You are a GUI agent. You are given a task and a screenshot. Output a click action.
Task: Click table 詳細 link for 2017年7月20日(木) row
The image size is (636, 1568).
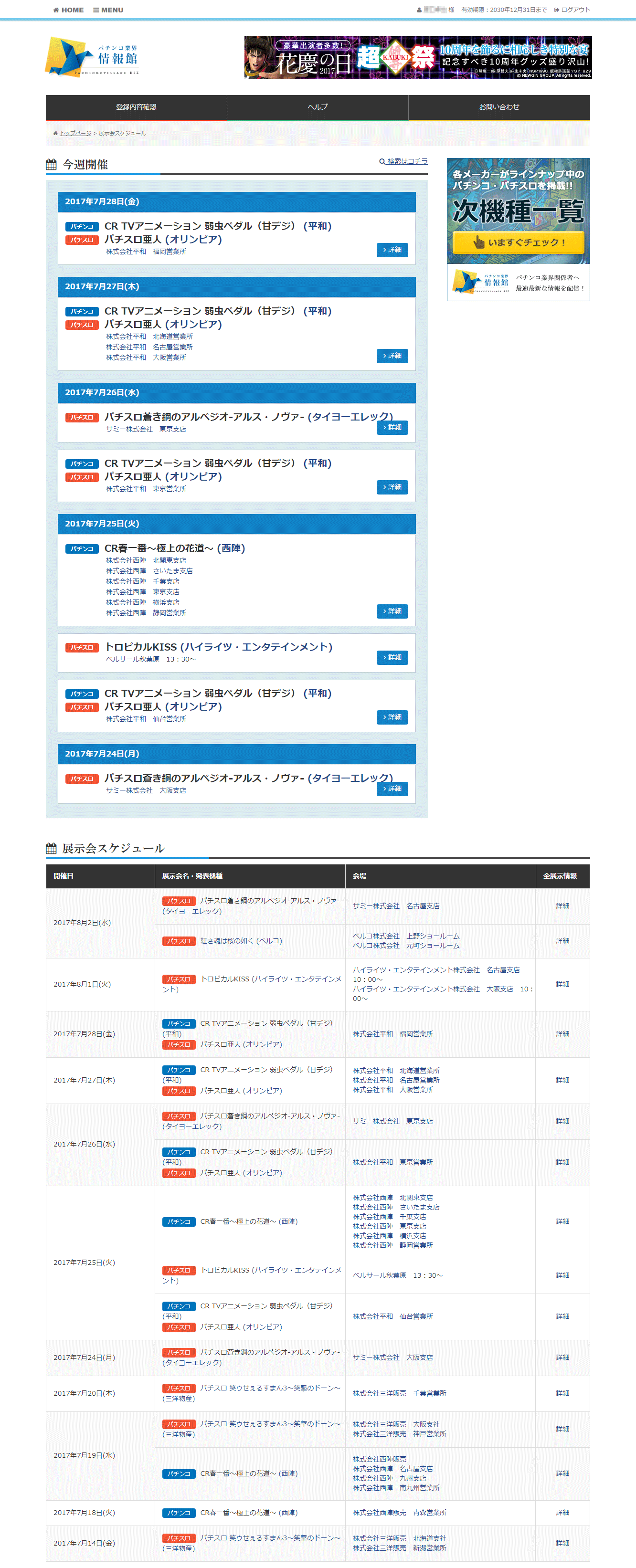tap(562, 1393)
